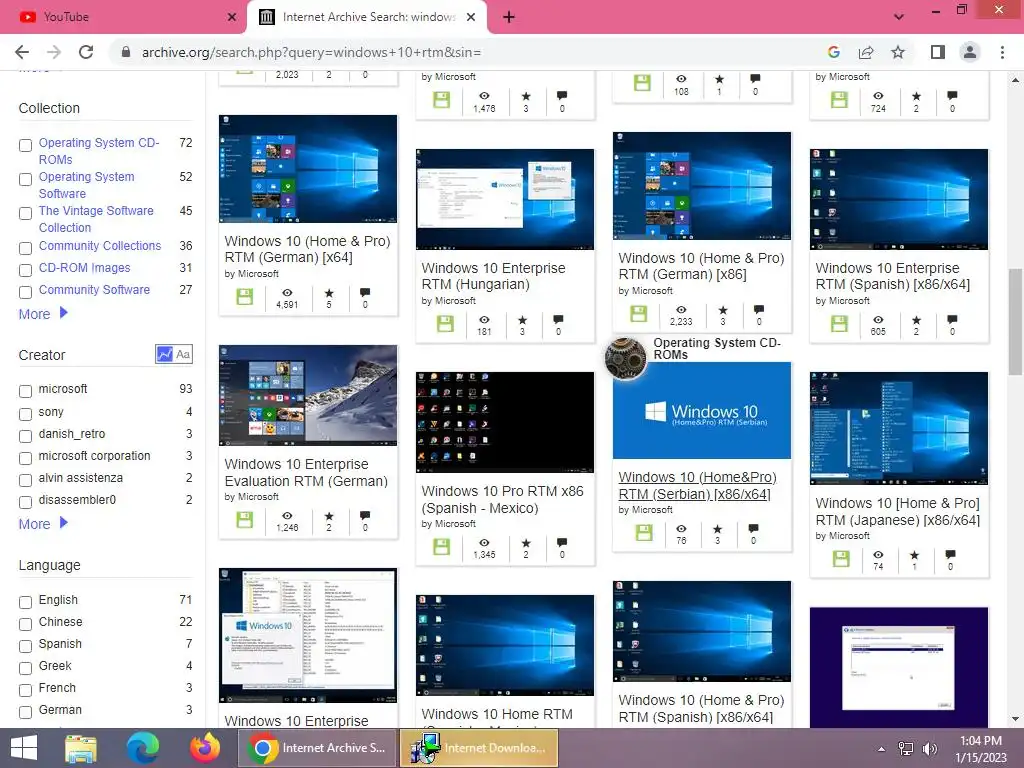Open Chrome three-dot menu
1024x768 pixels.
[1002, 52]
